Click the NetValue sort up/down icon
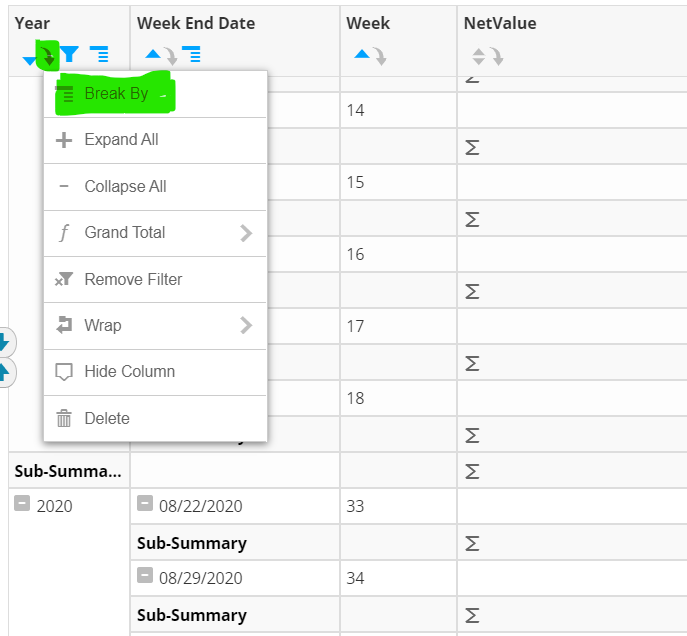 (478, 56)
